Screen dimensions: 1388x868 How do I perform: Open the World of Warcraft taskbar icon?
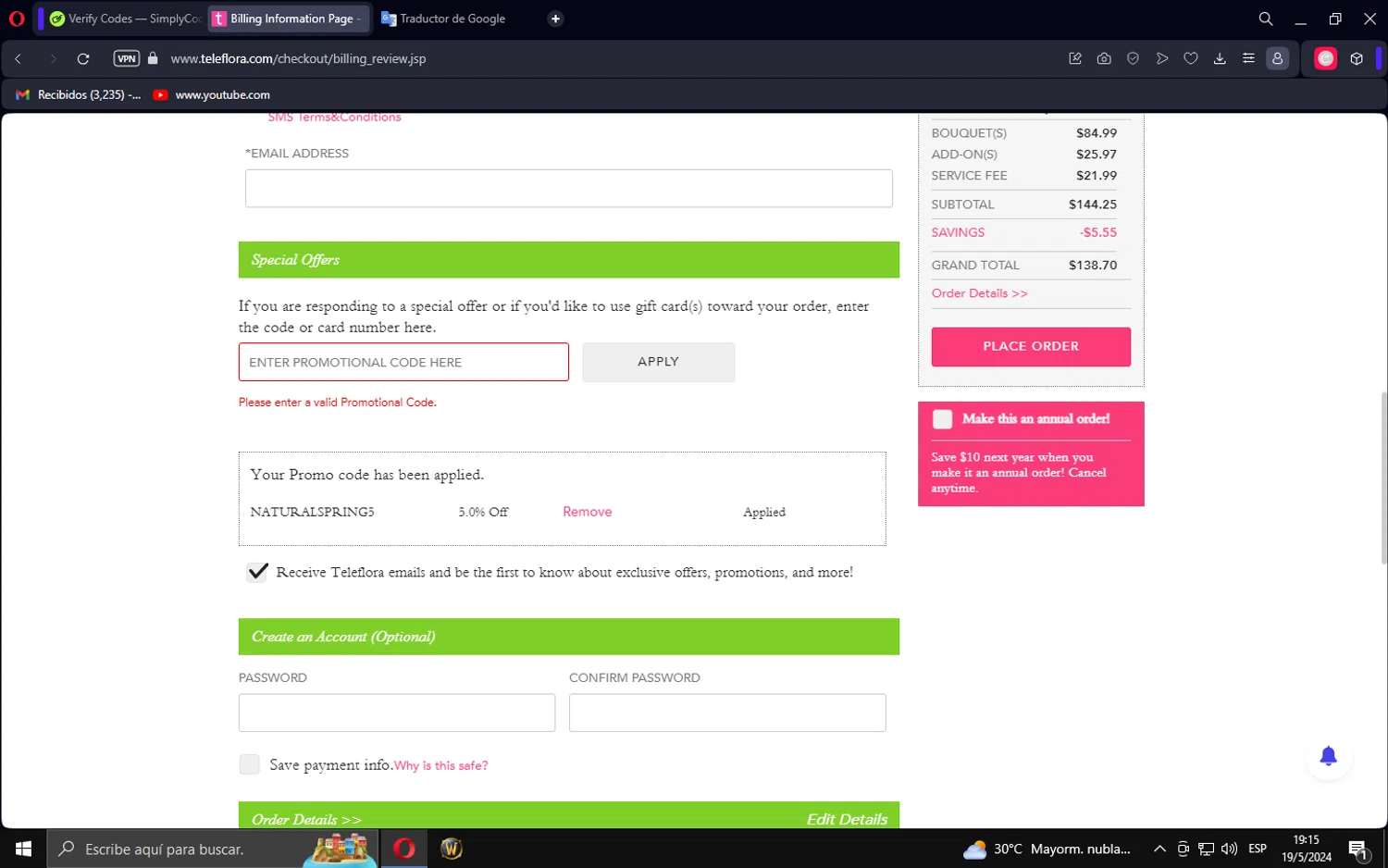(452, 849)
